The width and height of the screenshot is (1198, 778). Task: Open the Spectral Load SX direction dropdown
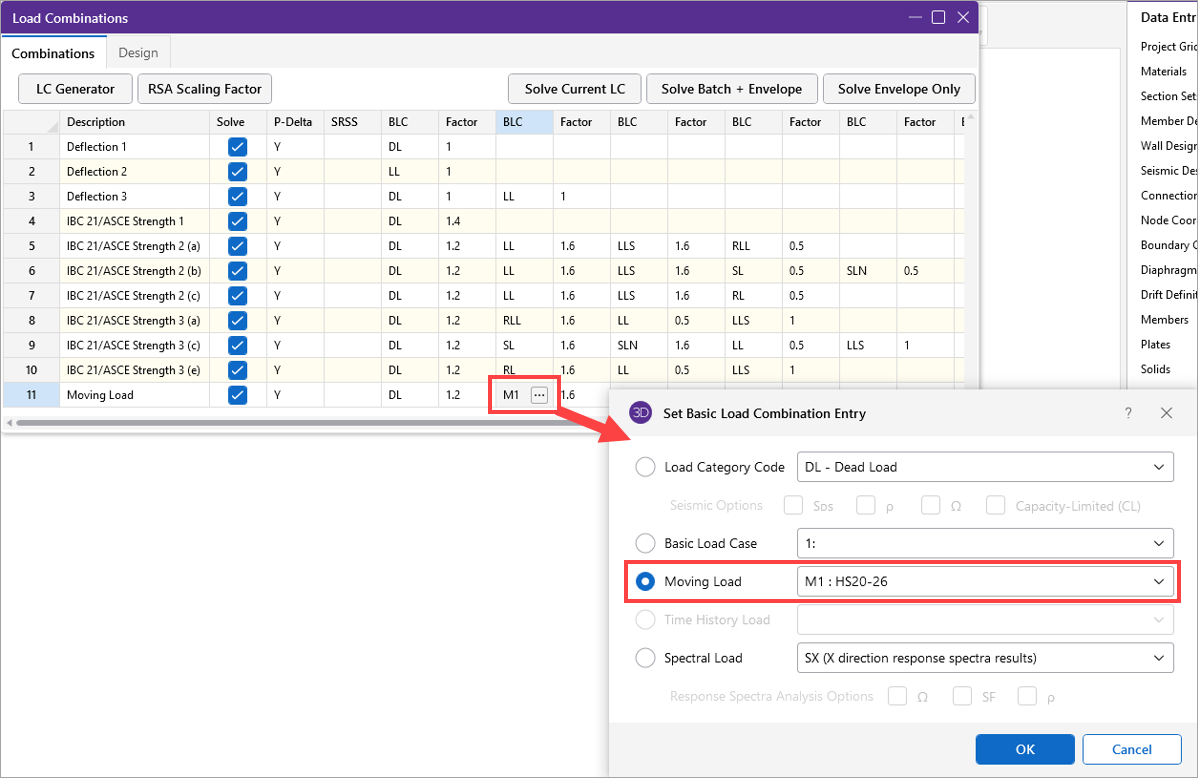click(984, 658)
